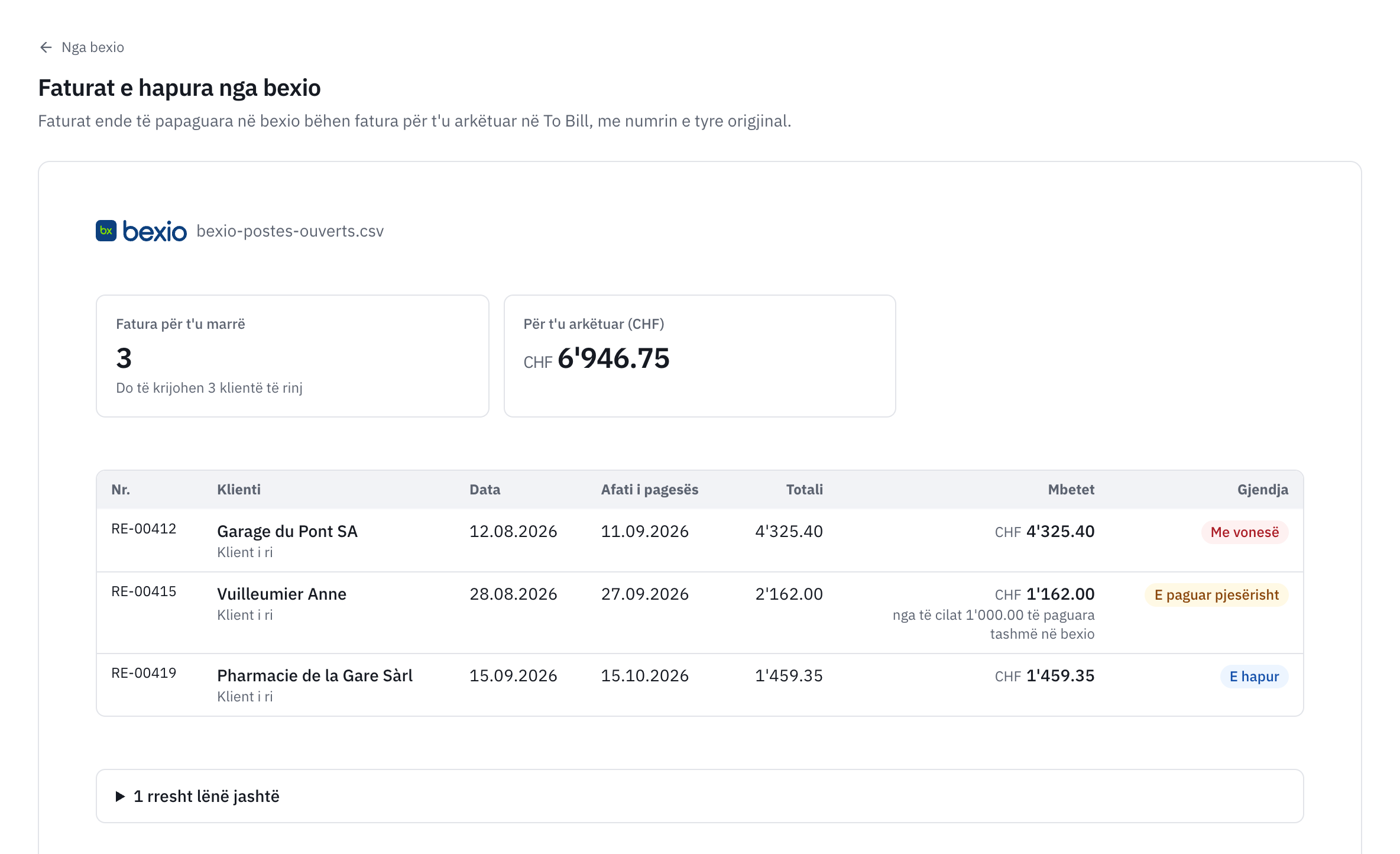
Task: Expand the 1 rresht lënë jashtë section
Action: (699, 796)
